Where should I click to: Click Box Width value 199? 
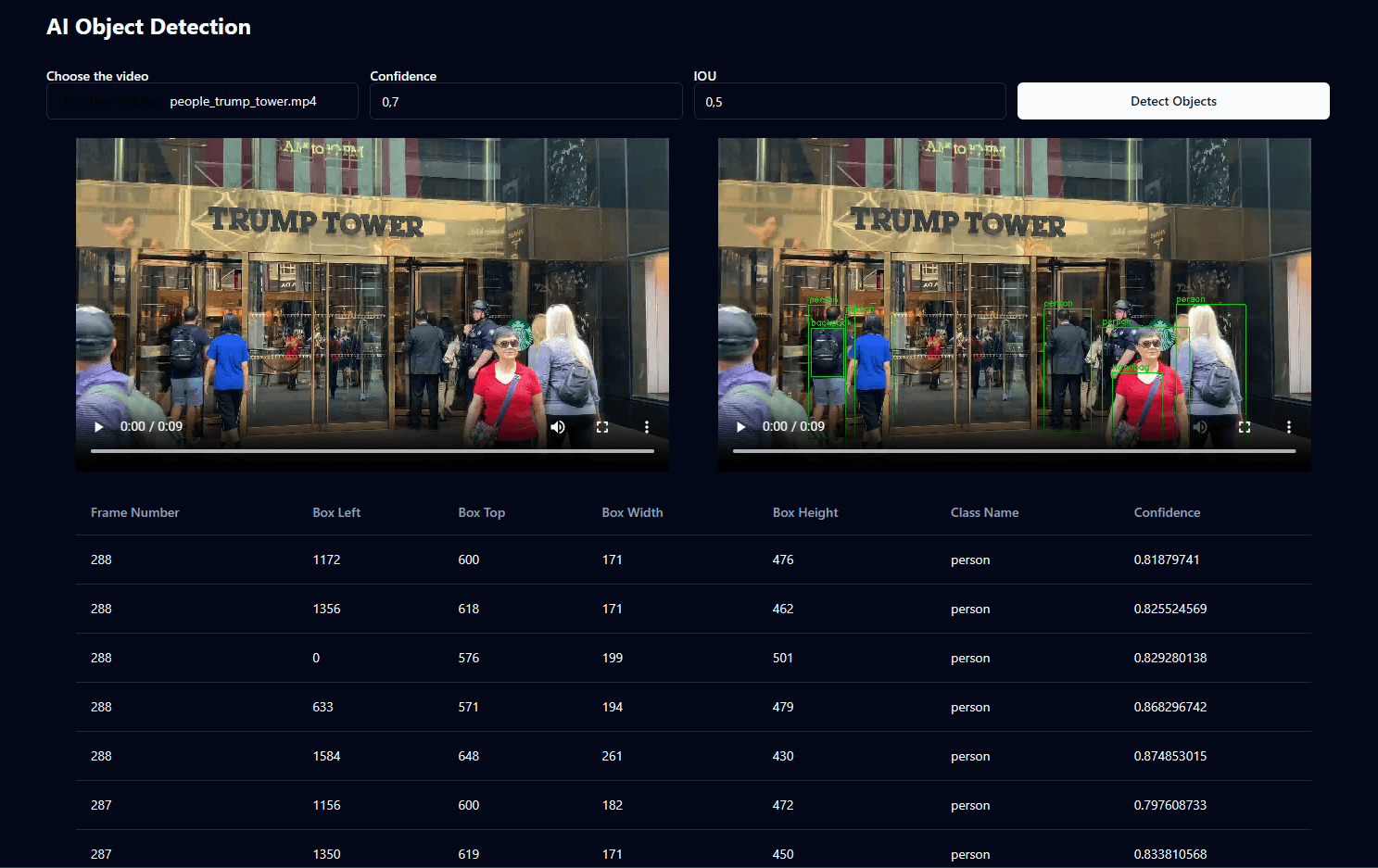tap(613, 658)
